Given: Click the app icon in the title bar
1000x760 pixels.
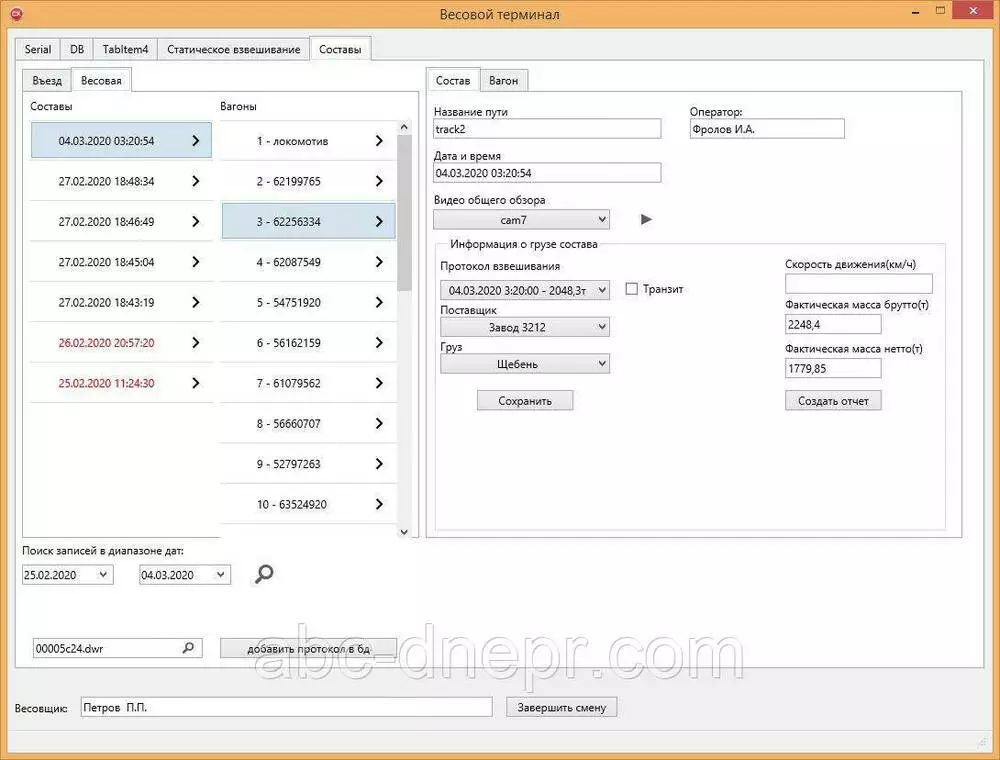Looking at the screenshot, I should coord(16,14).
